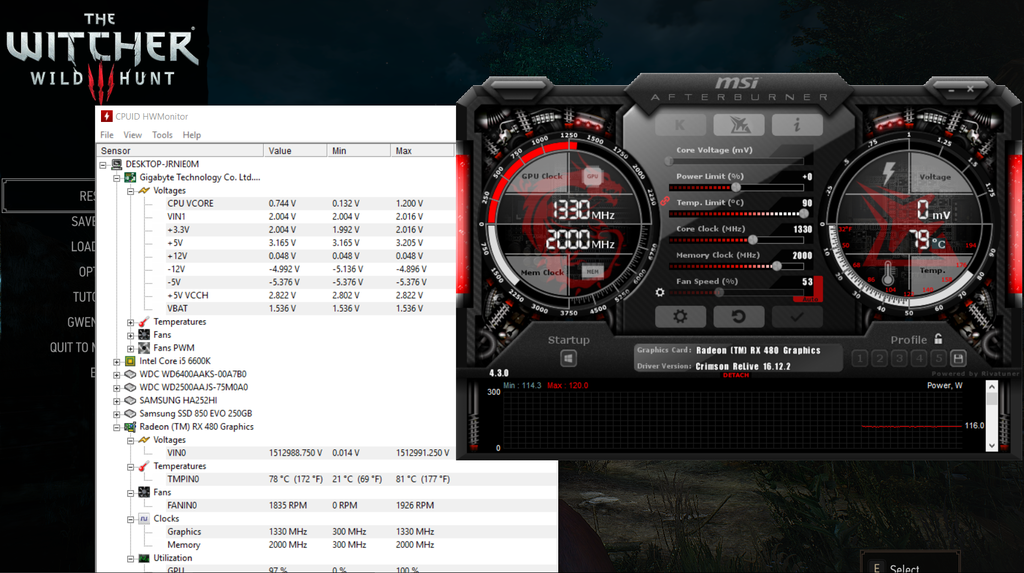Expand SAMSUNG HA252HI drive node
Viewport: 1024px width, 573px height.
[x=117, y=401]
